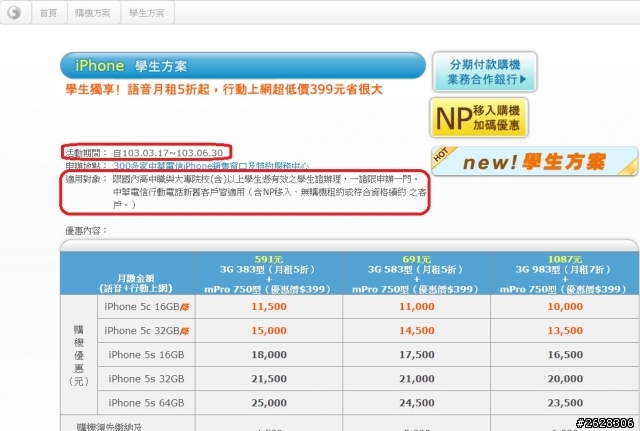
Task: Click price 11,000 in the 691元 column
Action: (x=416, y=307)
